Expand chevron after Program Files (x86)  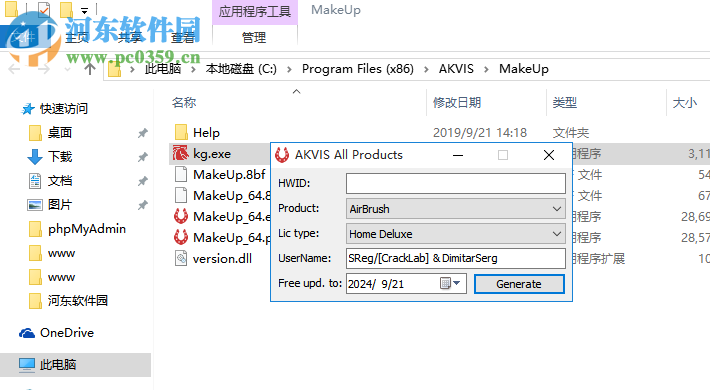pos(426,69)
